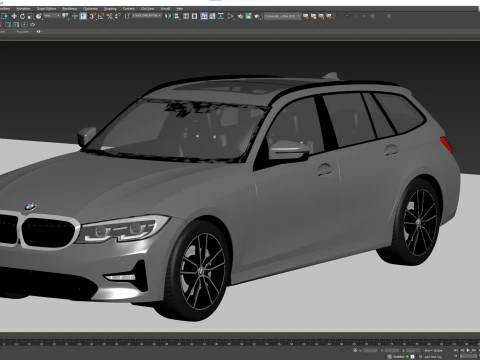480x360 pixels.
Task: Click the green Enabled indicator in status bar
Action: 407,356
